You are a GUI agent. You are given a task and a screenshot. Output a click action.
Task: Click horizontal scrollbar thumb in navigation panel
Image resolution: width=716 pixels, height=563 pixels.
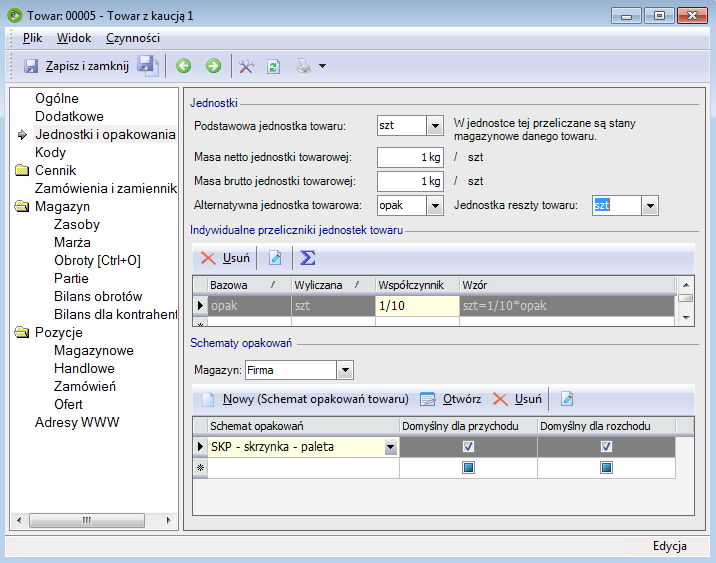tap(87, 520)
